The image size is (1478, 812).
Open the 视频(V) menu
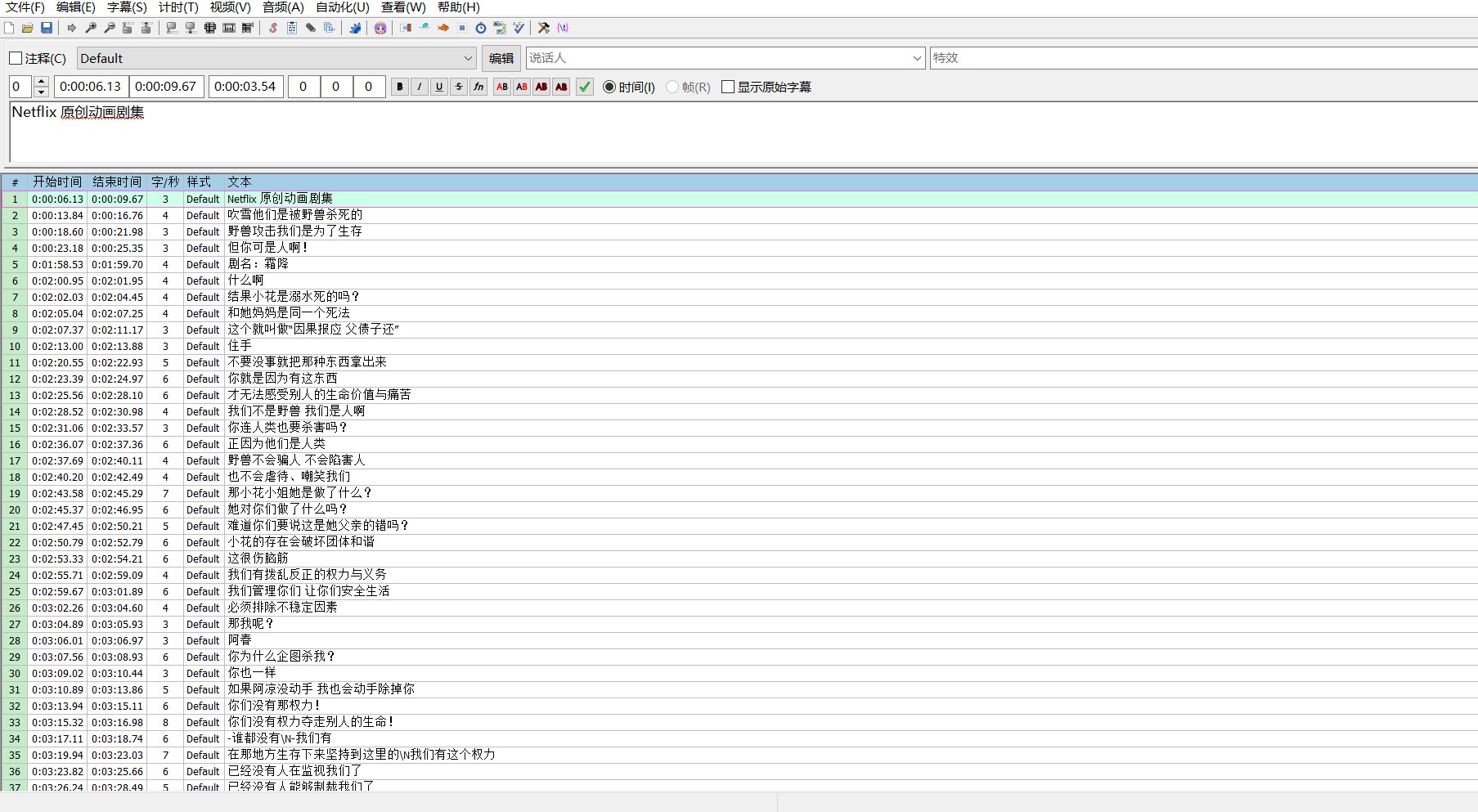coord(230,7)
